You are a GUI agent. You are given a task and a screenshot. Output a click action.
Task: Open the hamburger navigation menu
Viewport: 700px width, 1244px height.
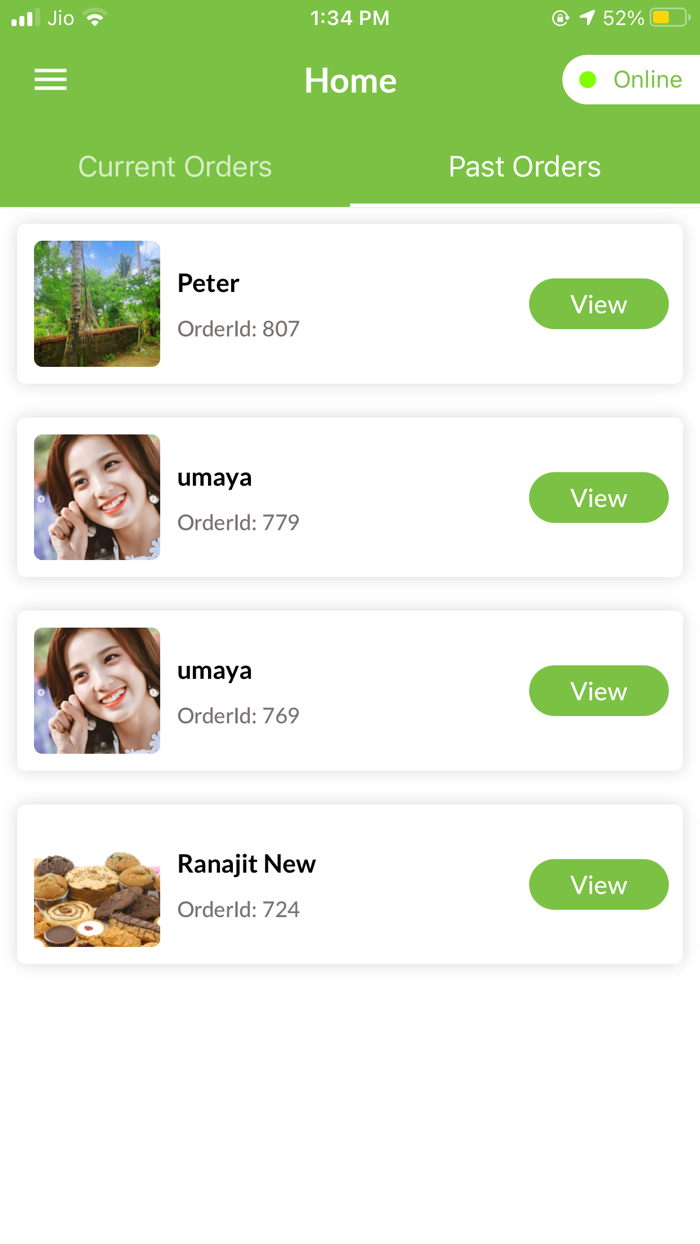point(50,80)
